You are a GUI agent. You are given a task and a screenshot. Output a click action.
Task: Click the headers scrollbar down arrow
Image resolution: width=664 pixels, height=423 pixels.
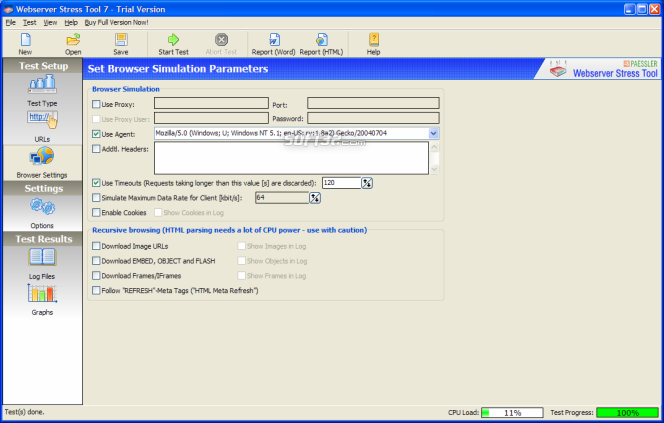pos(434,169)
